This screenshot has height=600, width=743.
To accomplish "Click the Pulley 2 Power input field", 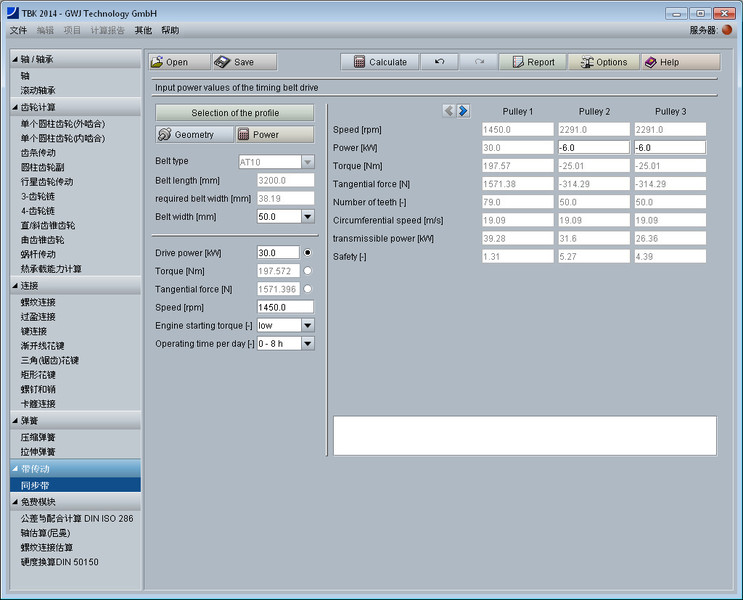I will [593, 147].
